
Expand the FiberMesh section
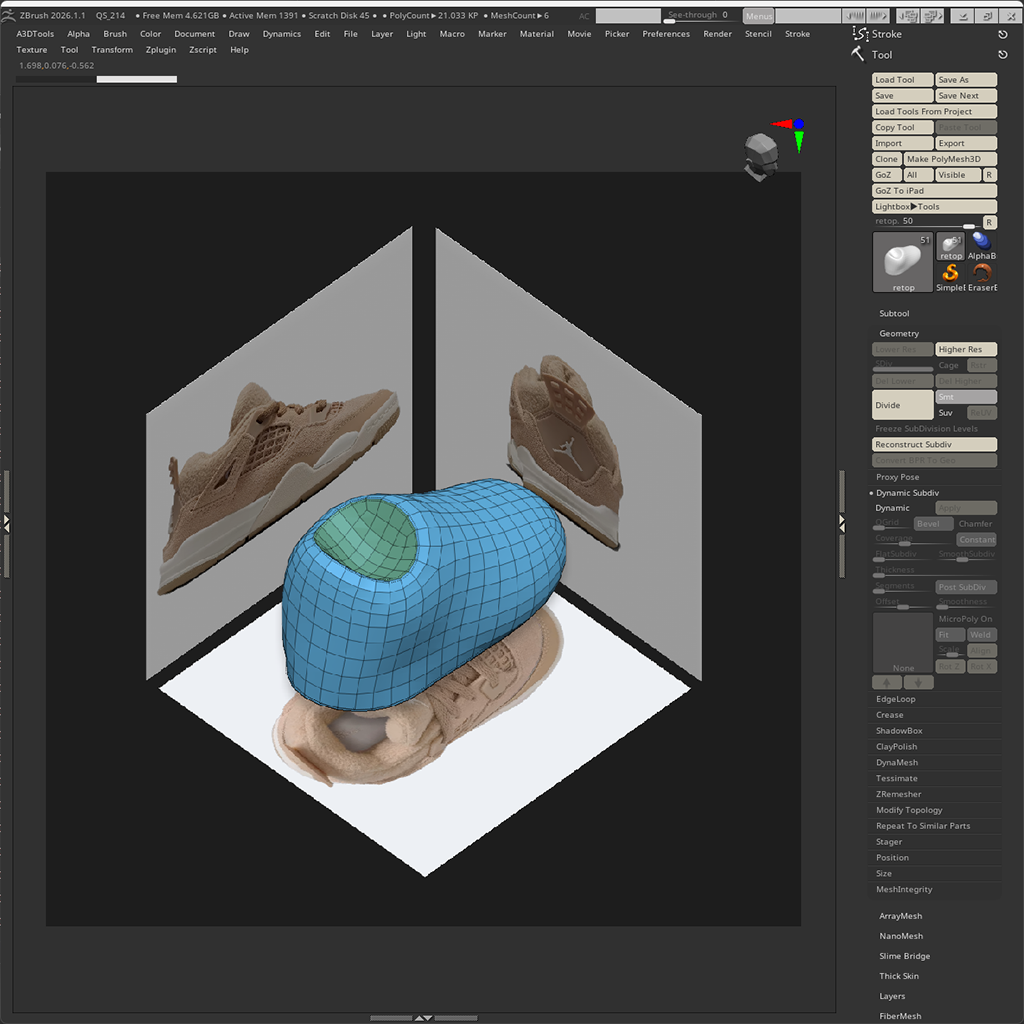(x=901, y=1016)
